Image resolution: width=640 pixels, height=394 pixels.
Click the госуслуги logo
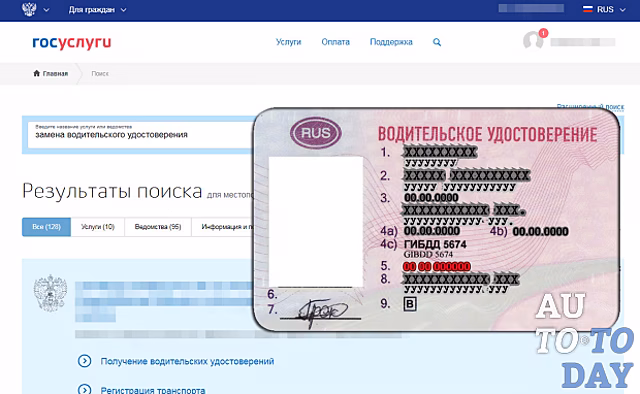(71, 42)
